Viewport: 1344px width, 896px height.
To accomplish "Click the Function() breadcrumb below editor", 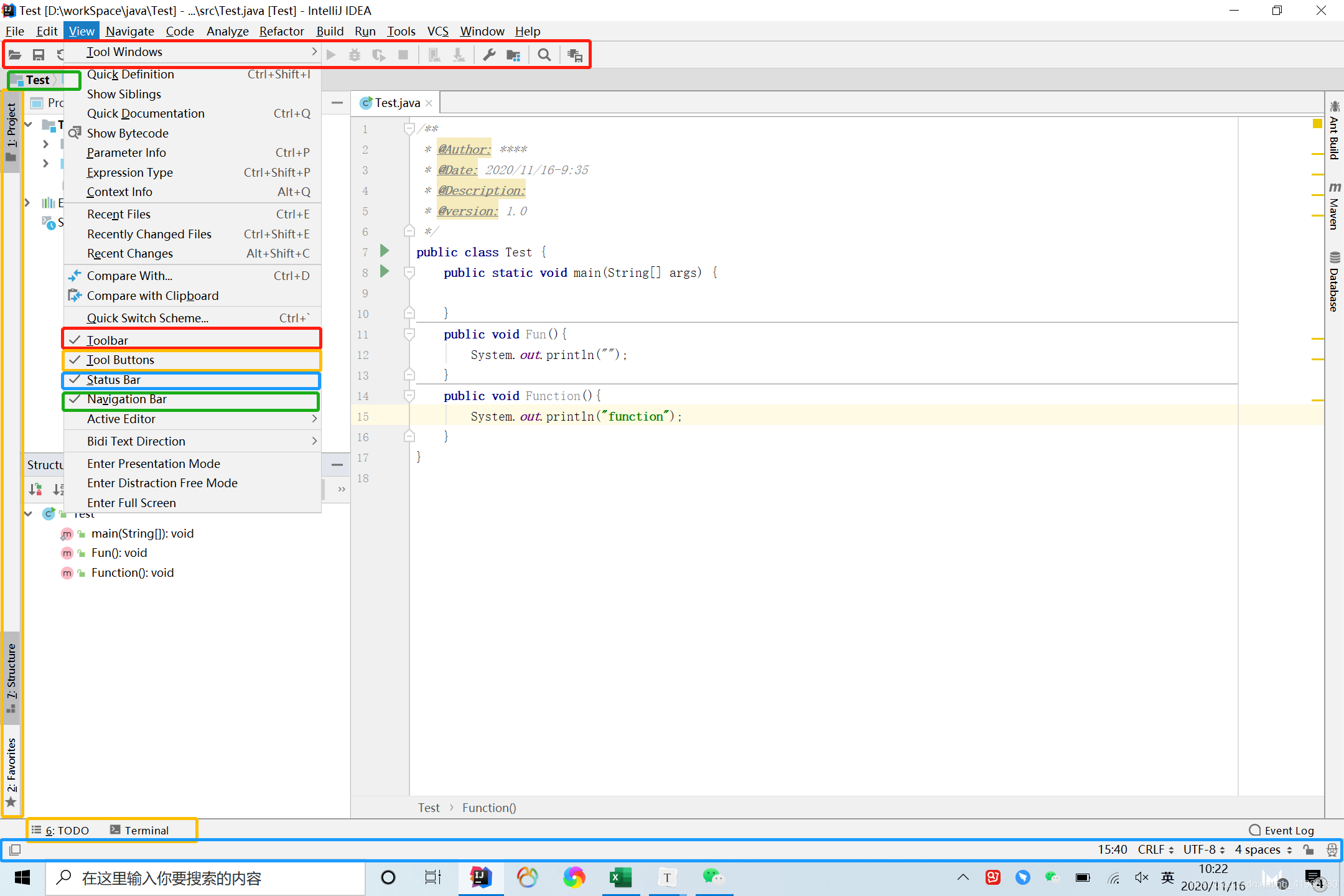I will [x=489, y=808].
